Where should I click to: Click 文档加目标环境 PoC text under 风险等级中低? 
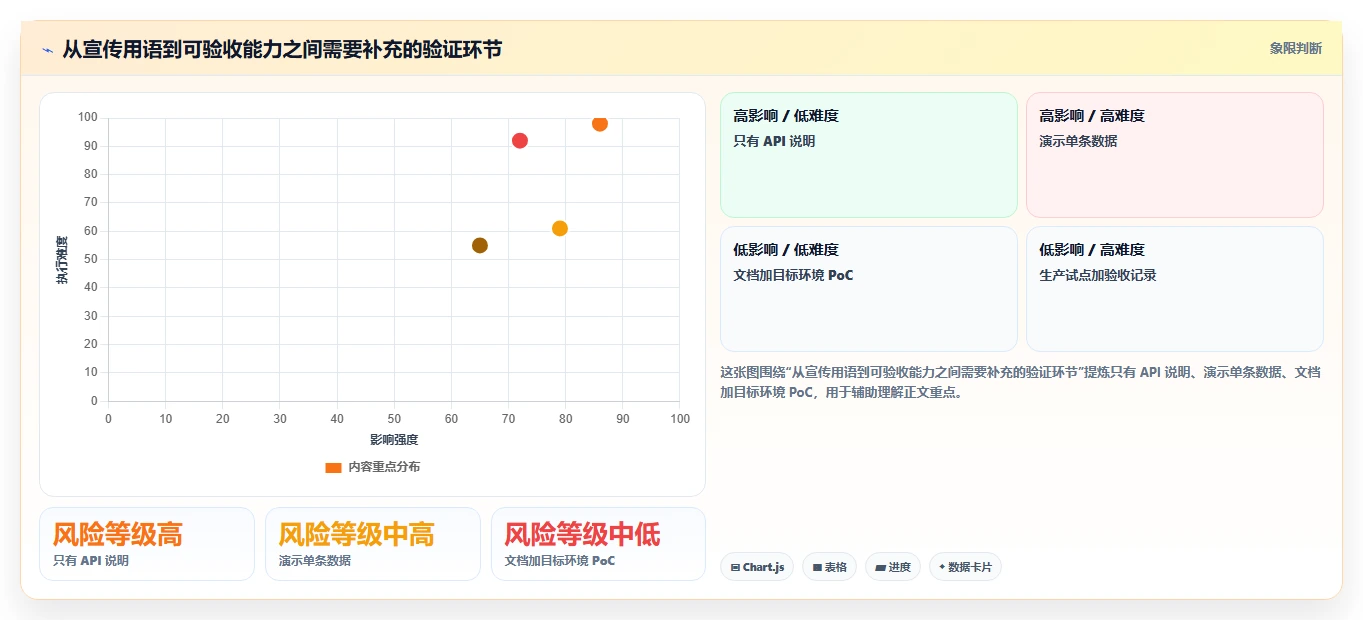tap(560, 561)
